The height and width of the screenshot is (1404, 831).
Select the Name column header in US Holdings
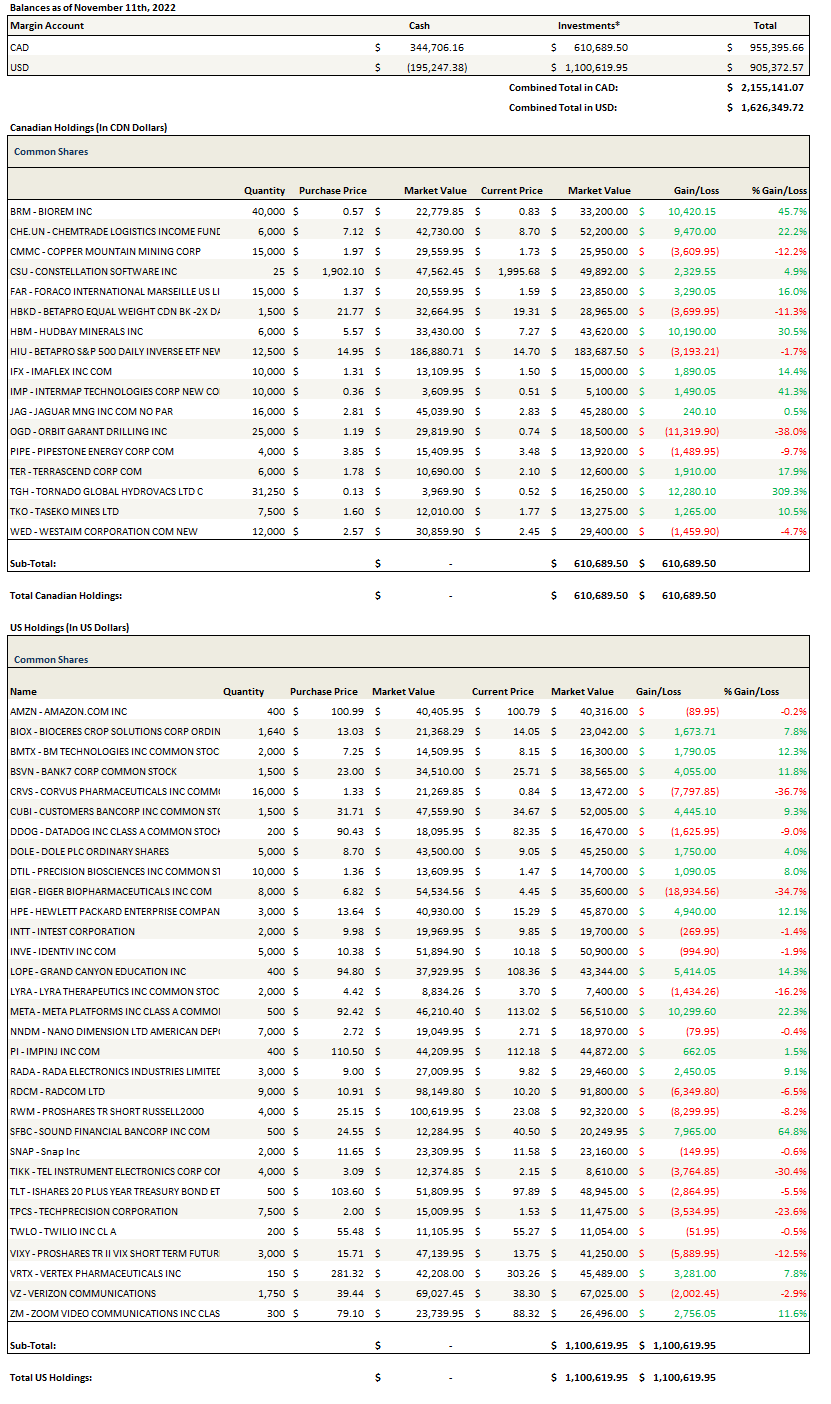coord(23,691)
